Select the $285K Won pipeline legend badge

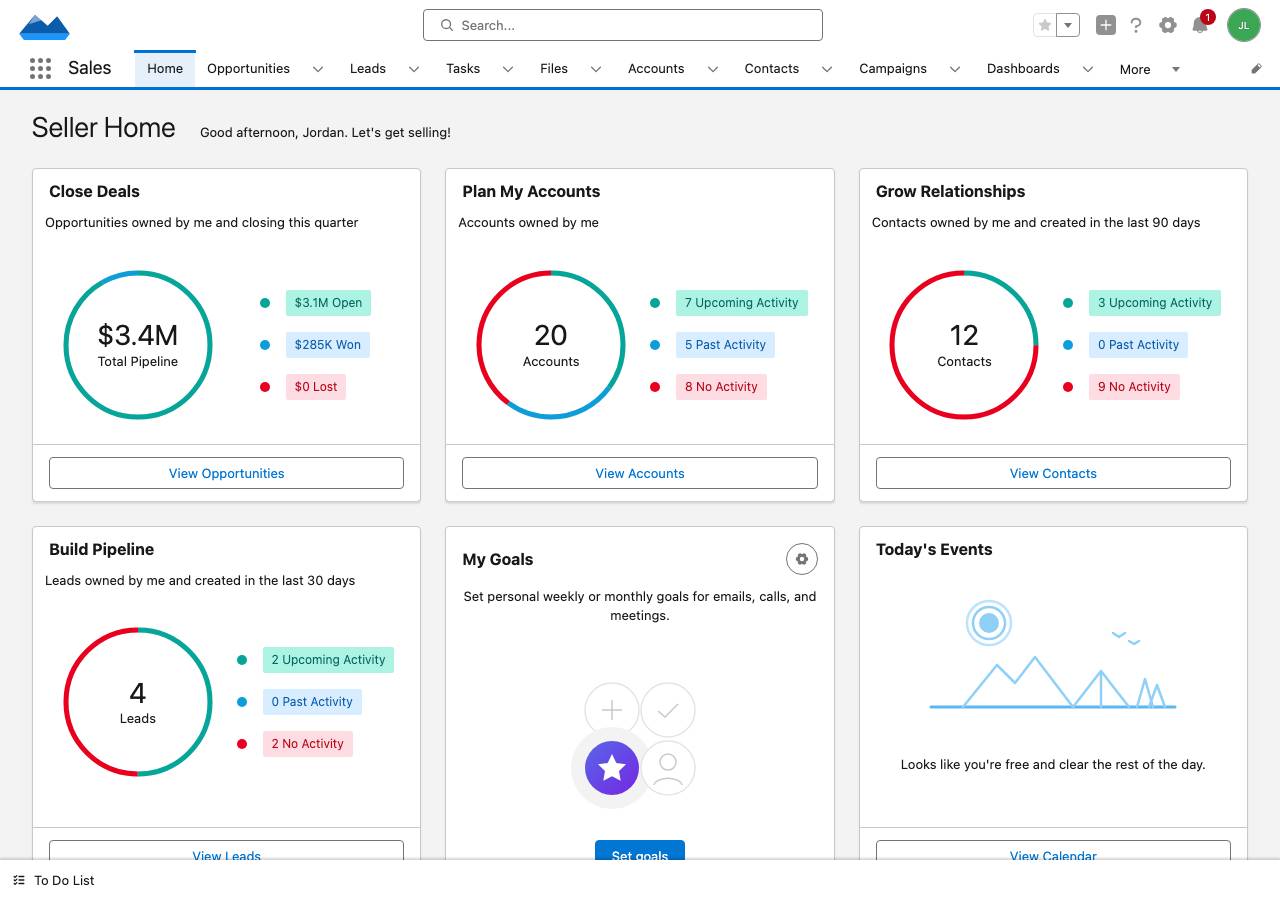tap(328, 345)
